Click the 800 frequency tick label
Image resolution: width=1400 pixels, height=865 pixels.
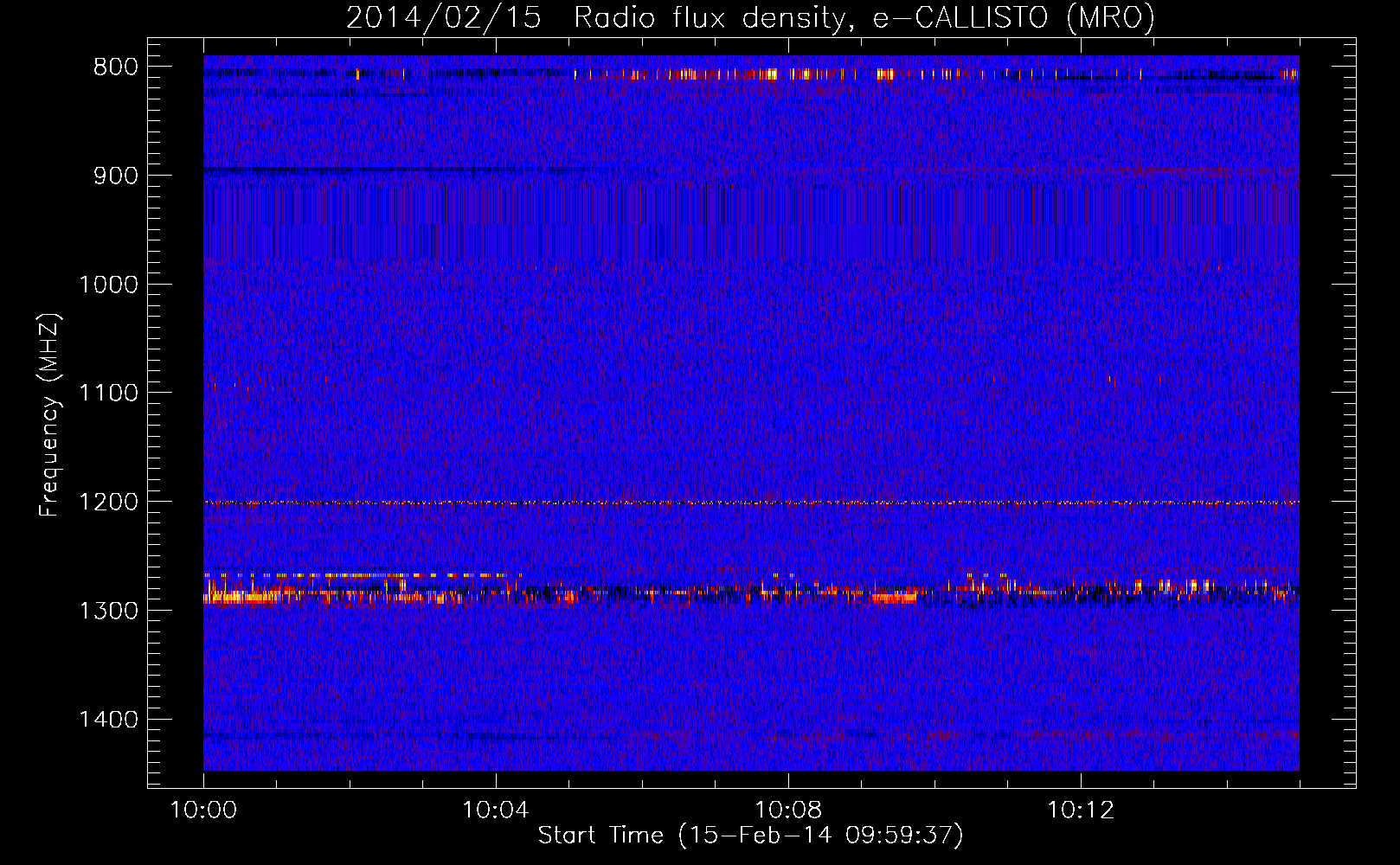(116, 67)
